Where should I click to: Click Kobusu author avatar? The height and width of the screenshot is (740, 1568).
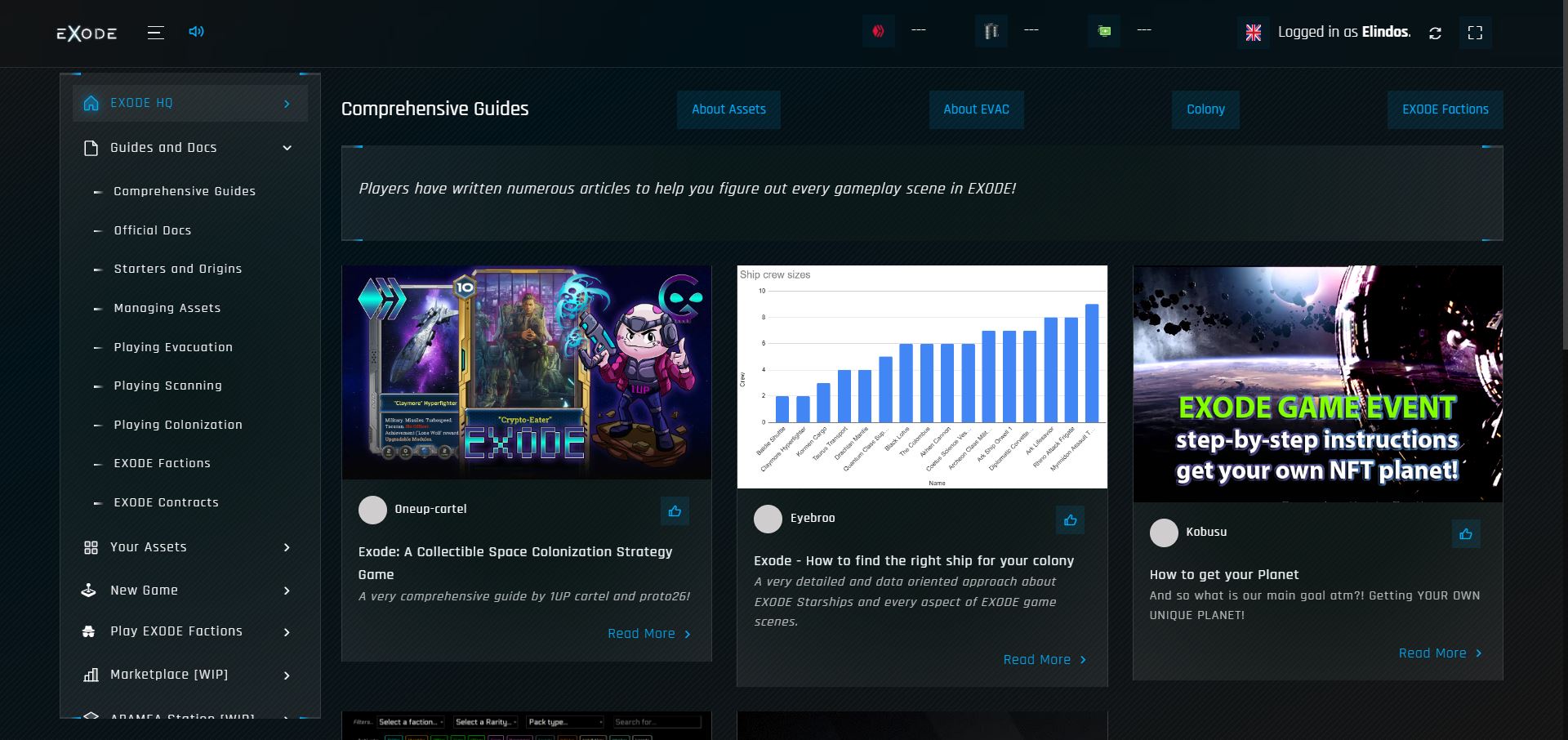click(1164, 533)
